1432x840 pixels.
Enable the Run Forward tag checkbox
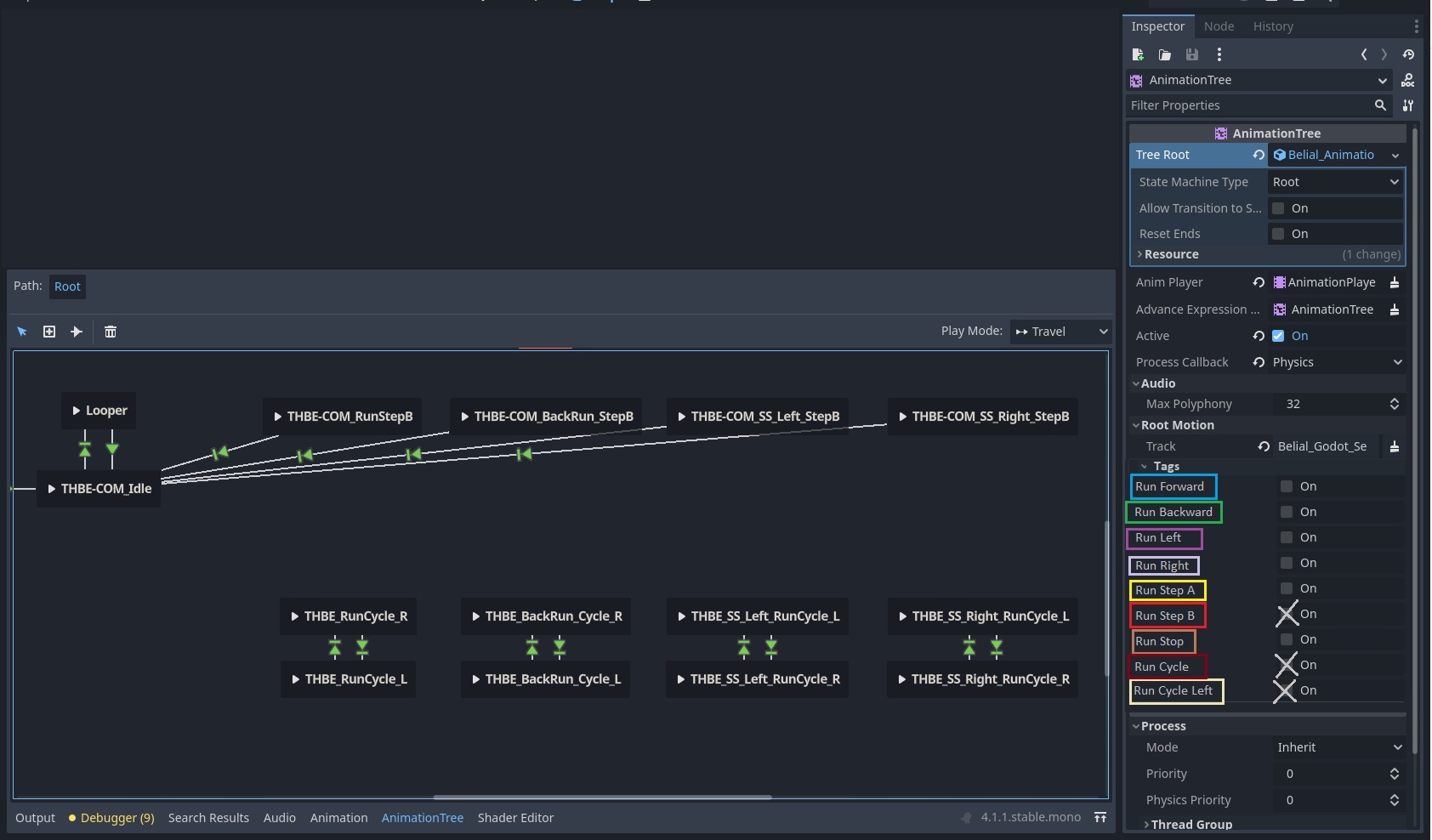click(1286, 485)
